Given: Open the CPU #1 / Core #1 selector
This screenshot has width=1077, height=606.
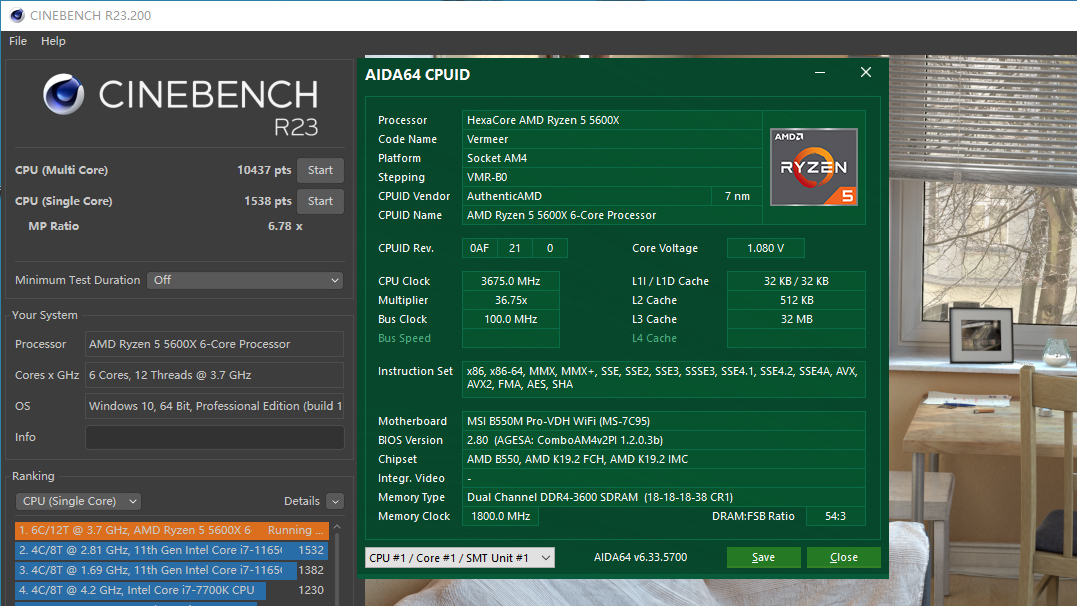Looking at the screenshot, I should (460, 558).
